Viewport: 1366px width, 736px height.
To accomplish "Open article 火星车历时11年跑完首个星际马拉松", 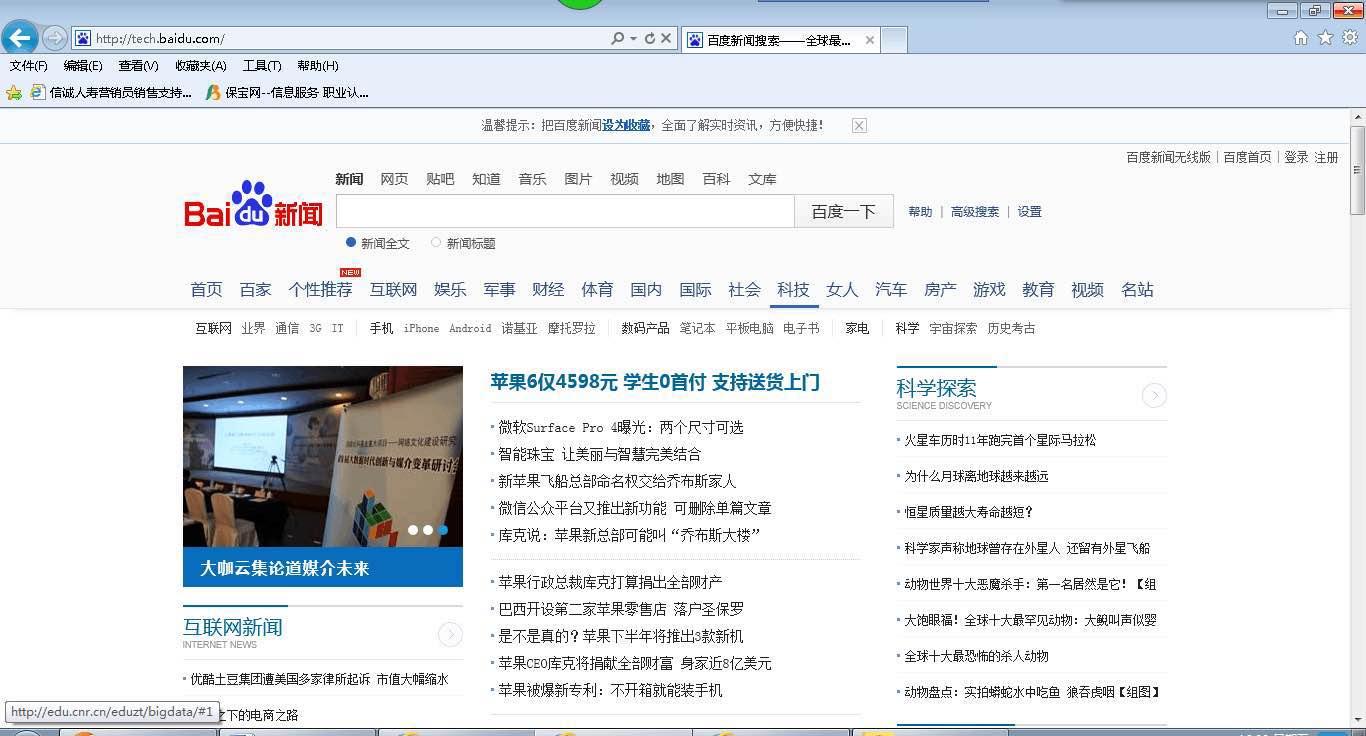I will pos(1000,440).
